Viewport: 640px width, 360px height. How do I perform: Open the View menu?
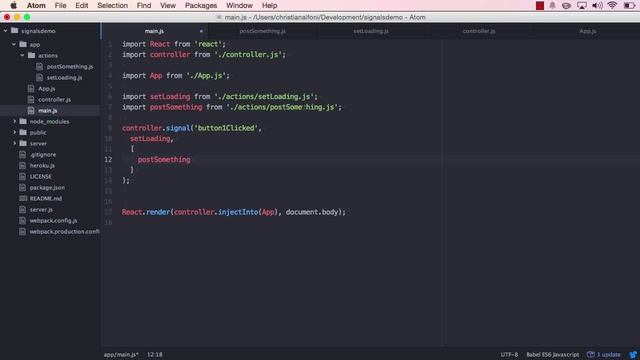coord(168,5)
